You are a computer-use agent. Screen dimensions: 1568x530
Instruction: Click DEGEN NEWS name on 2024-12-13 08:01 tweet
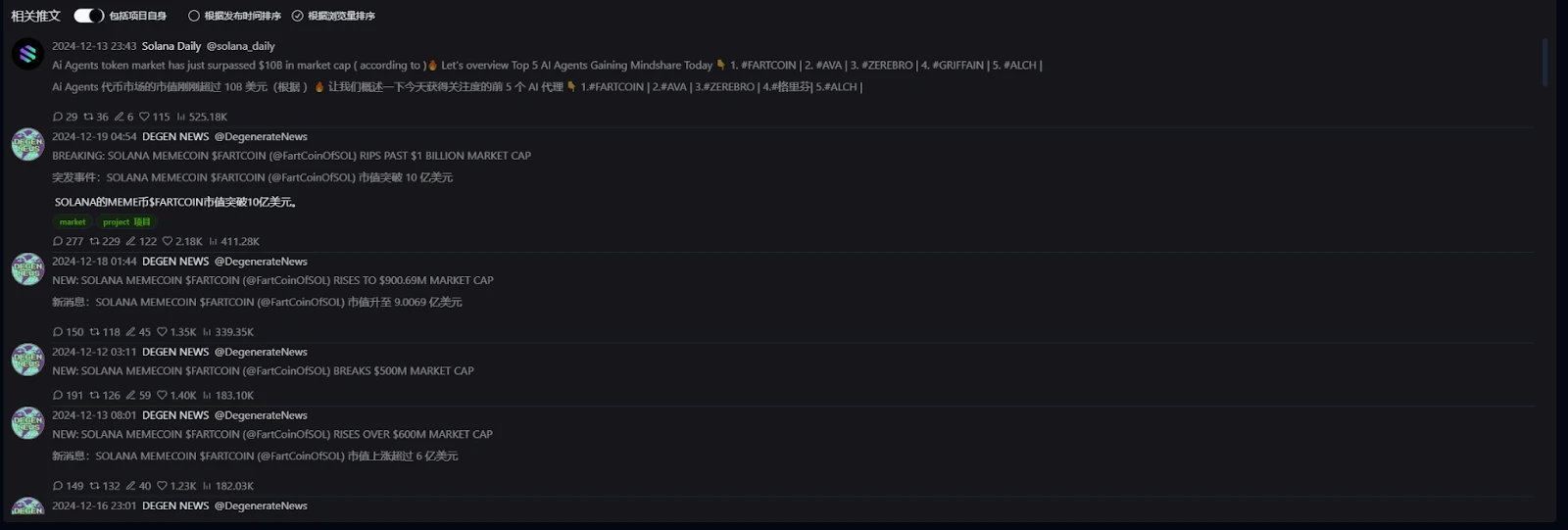(x=175, y=415)
